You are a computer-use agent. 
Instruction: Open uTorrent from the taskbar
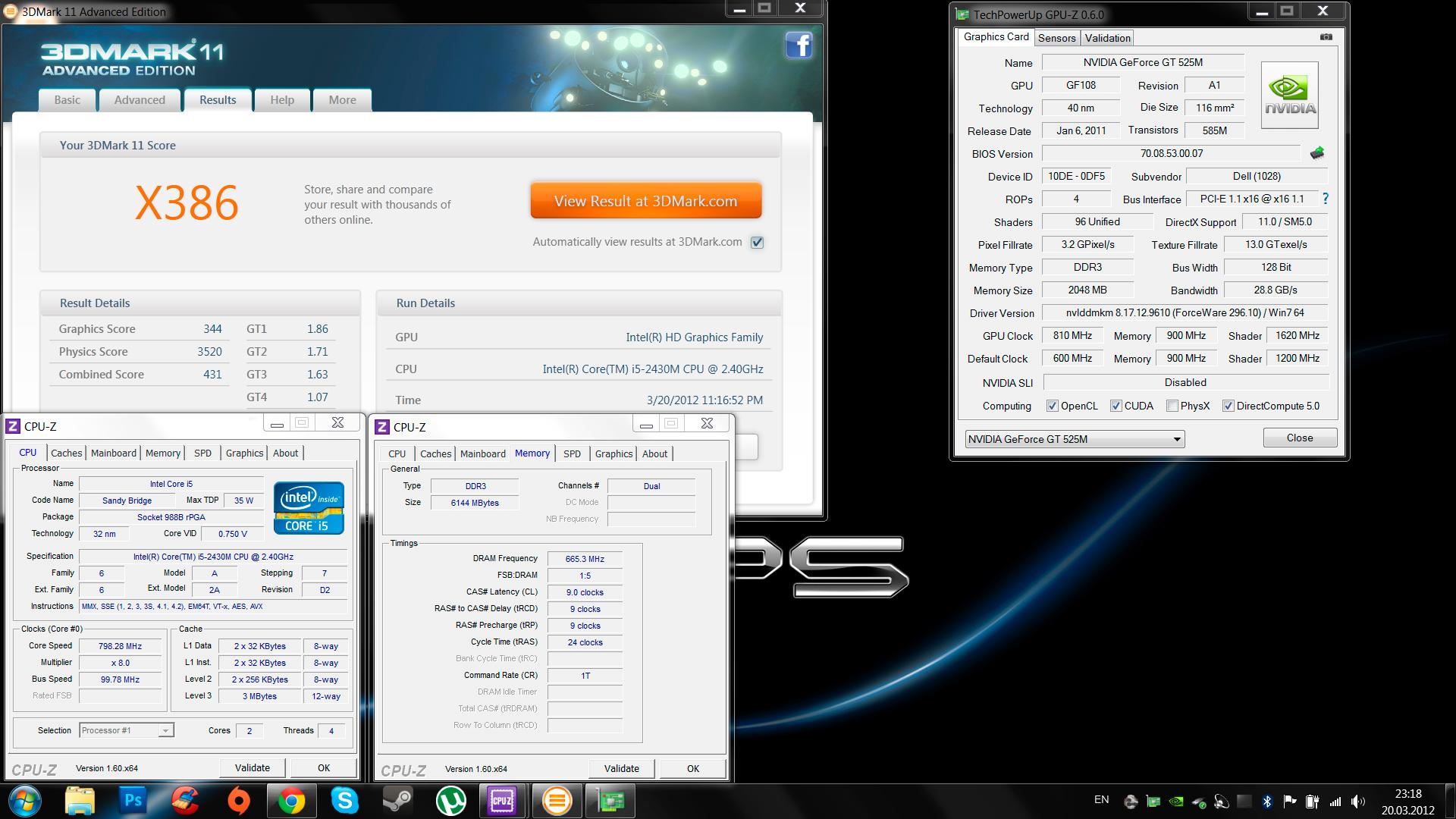point(450,801)
